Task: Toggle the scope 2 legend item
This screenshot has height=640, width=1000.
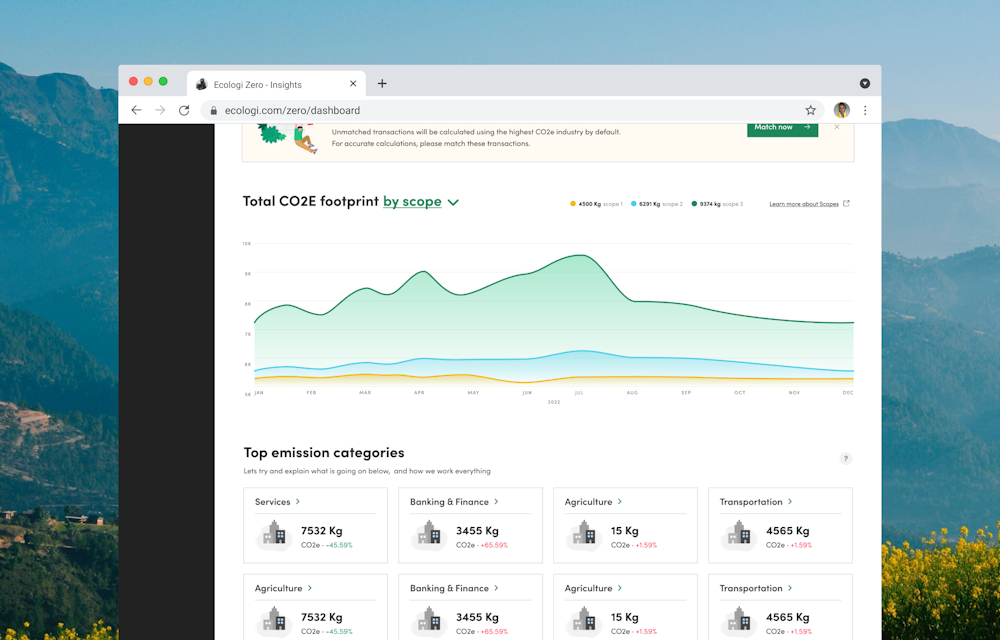Action: click(x=657, y=204)
